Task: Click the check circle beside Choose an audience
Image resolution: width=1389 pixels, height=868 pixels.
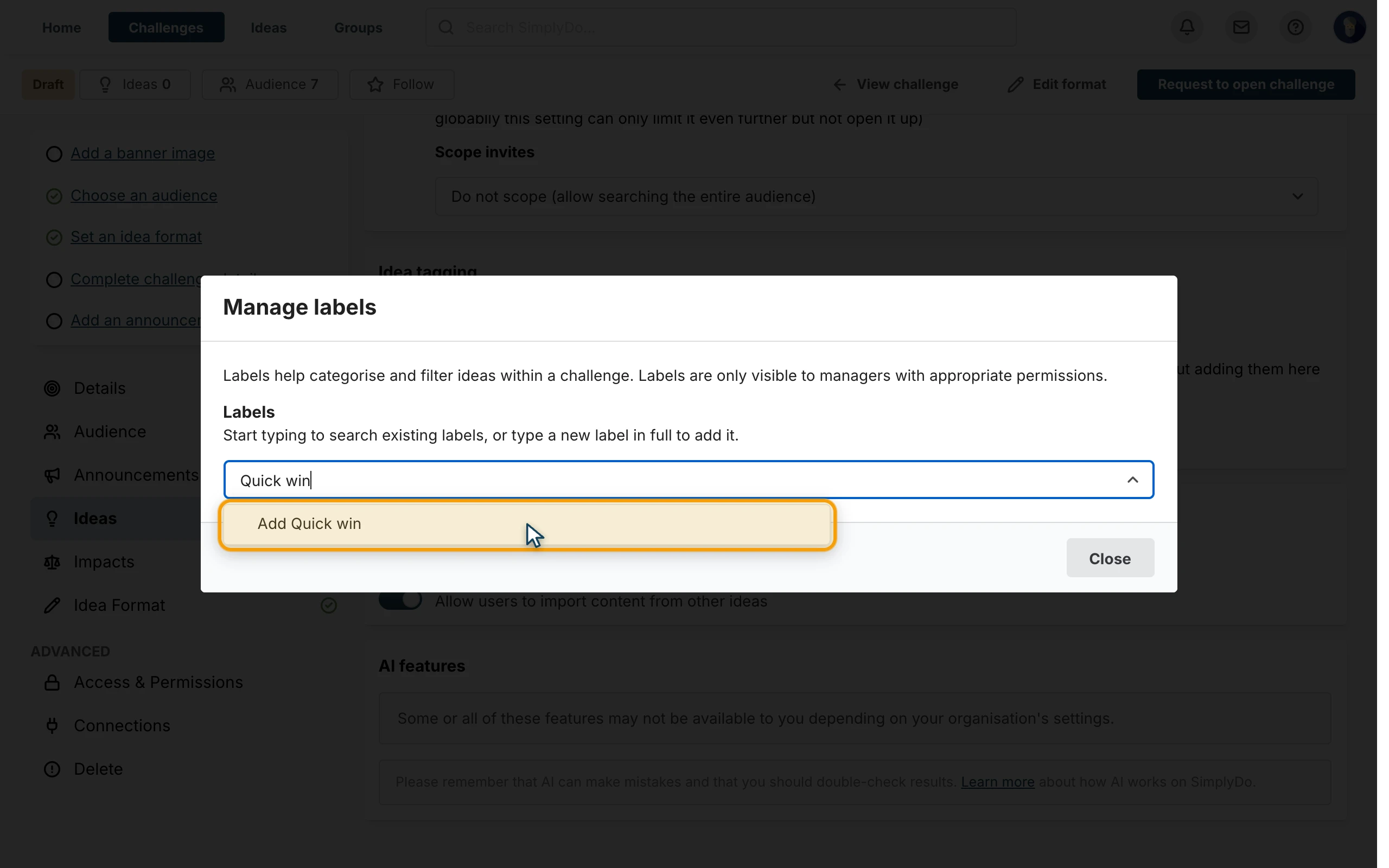Action: pos(54,196)
